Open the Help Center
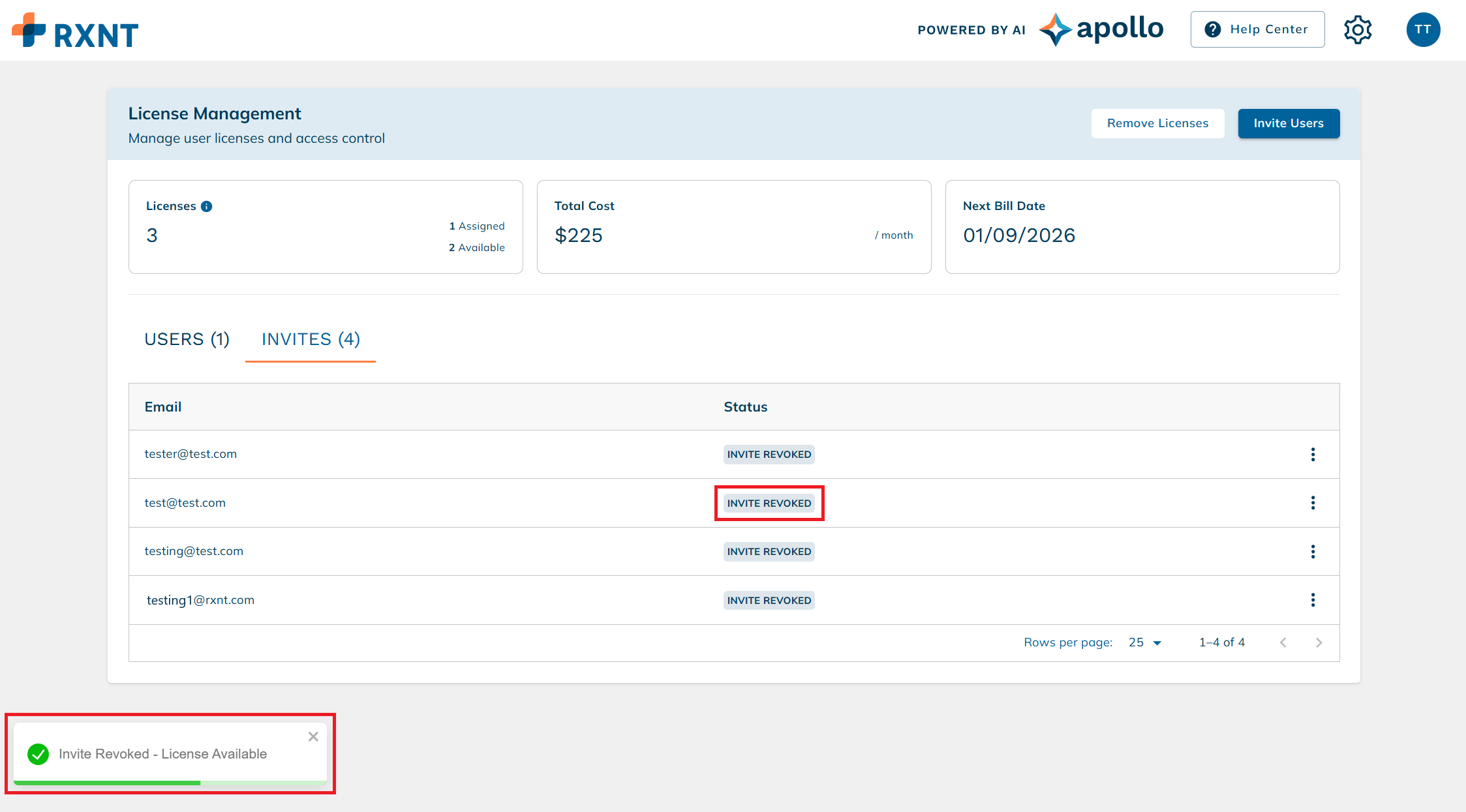 point(1257,29)
